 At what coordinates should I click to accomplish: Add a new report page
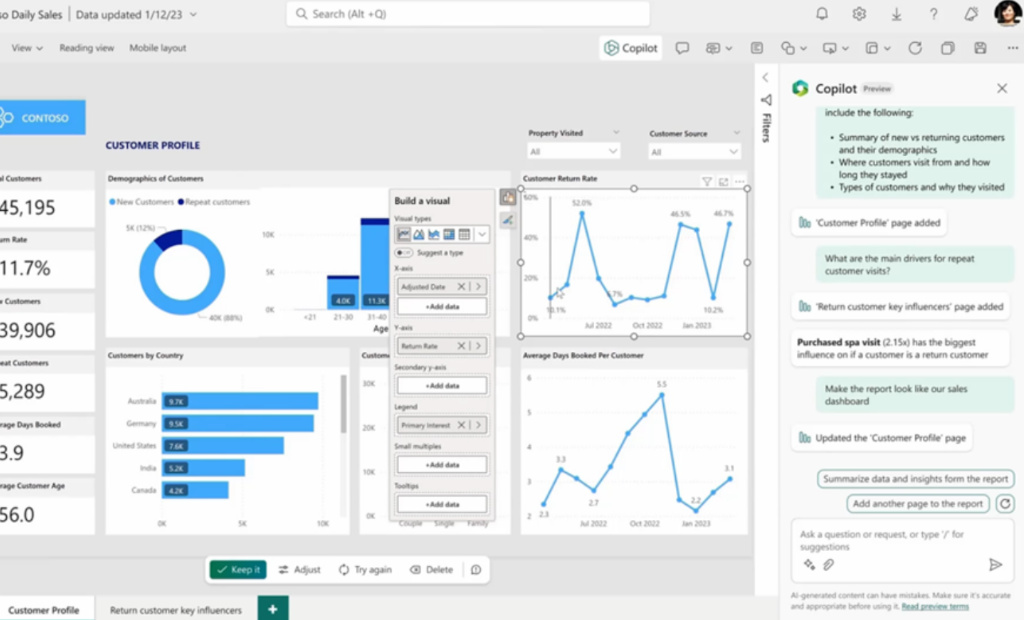point(273,609)
